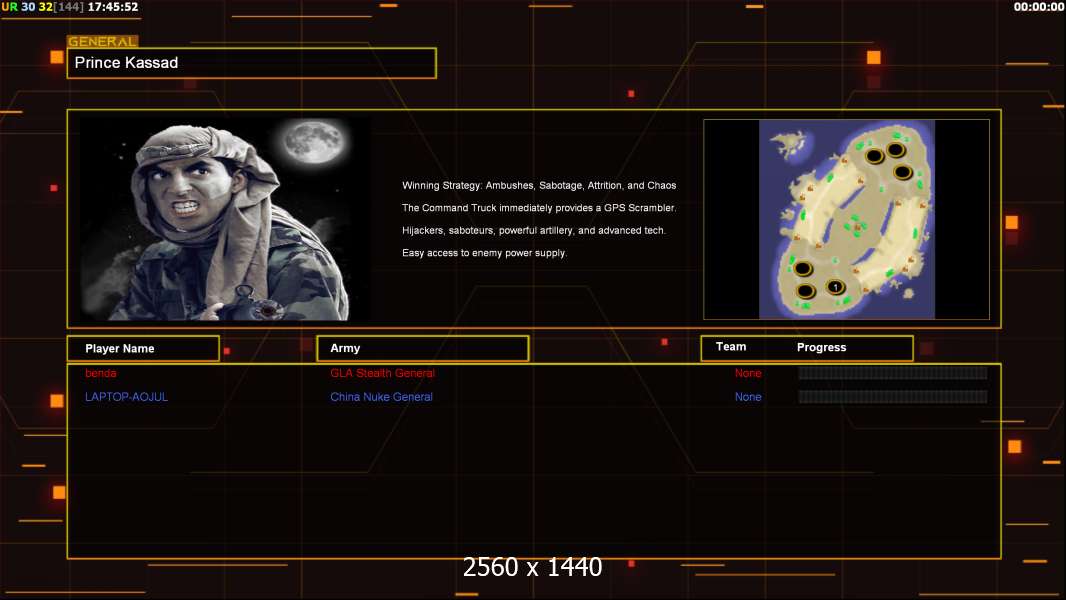Click the China Nuke General army entry
This screenshot has height=600, width=1066.
coord(381,397)
